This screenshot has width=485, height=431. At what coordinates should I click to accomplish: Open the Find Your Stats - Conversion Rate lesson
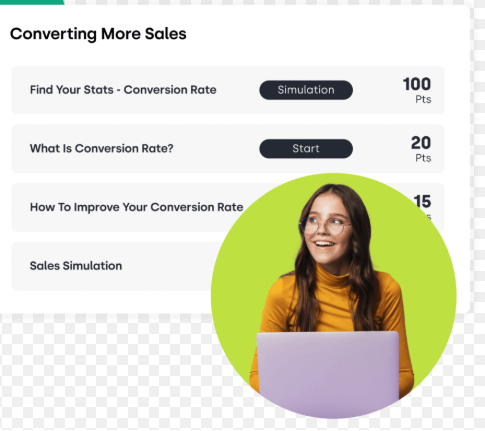coord(123,90)
